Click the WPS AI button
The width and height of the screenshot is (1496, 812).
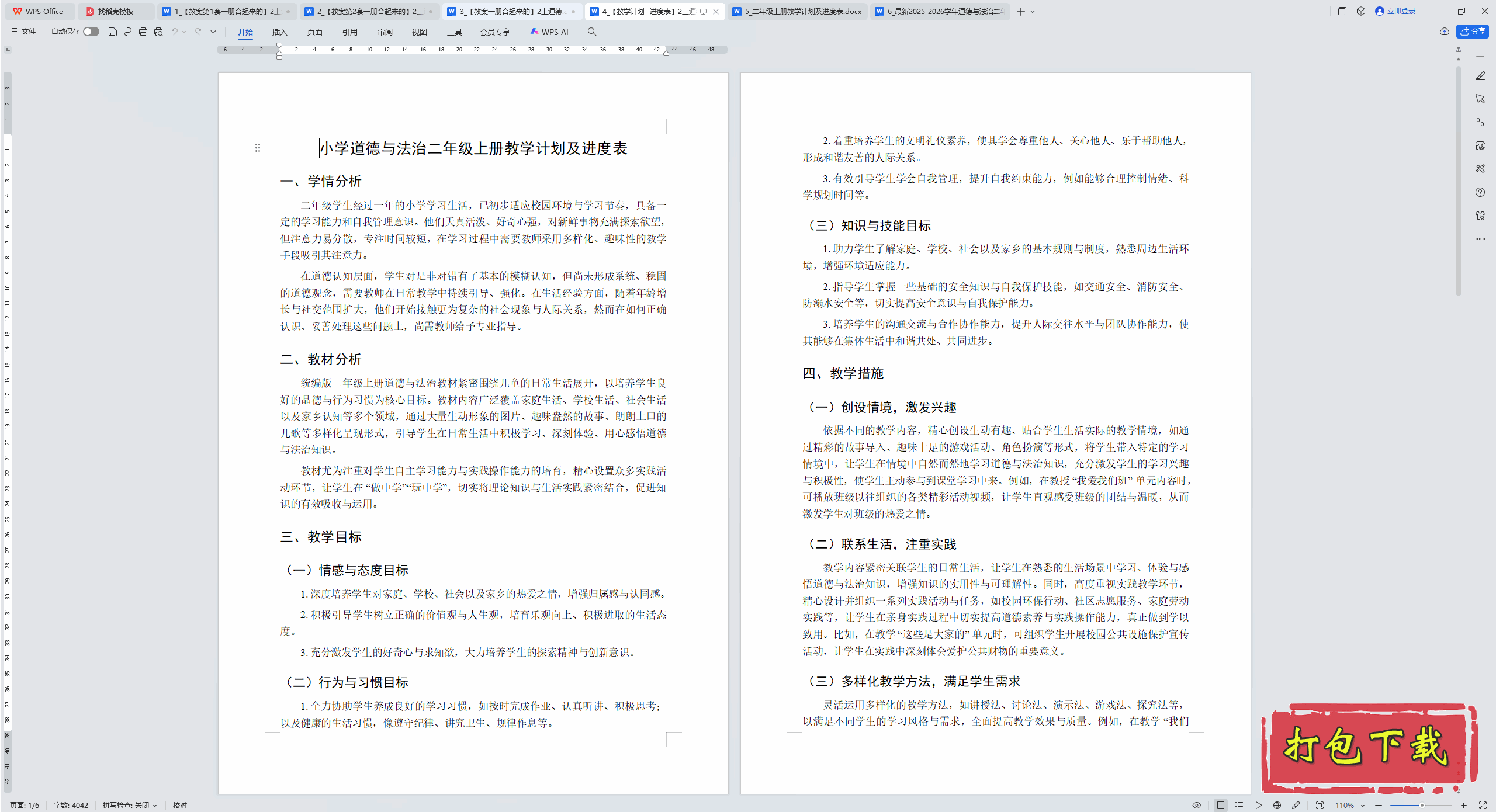click(x=549, y=32)
